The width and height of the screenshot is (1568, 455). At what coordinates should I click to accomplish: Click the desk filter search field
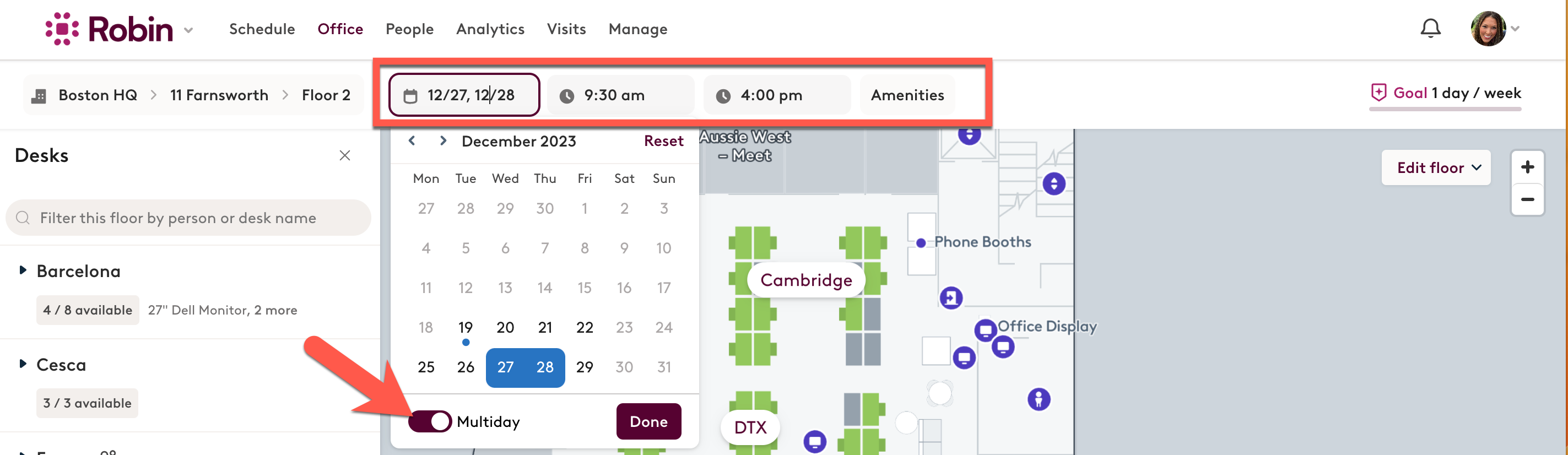(188, 218)
